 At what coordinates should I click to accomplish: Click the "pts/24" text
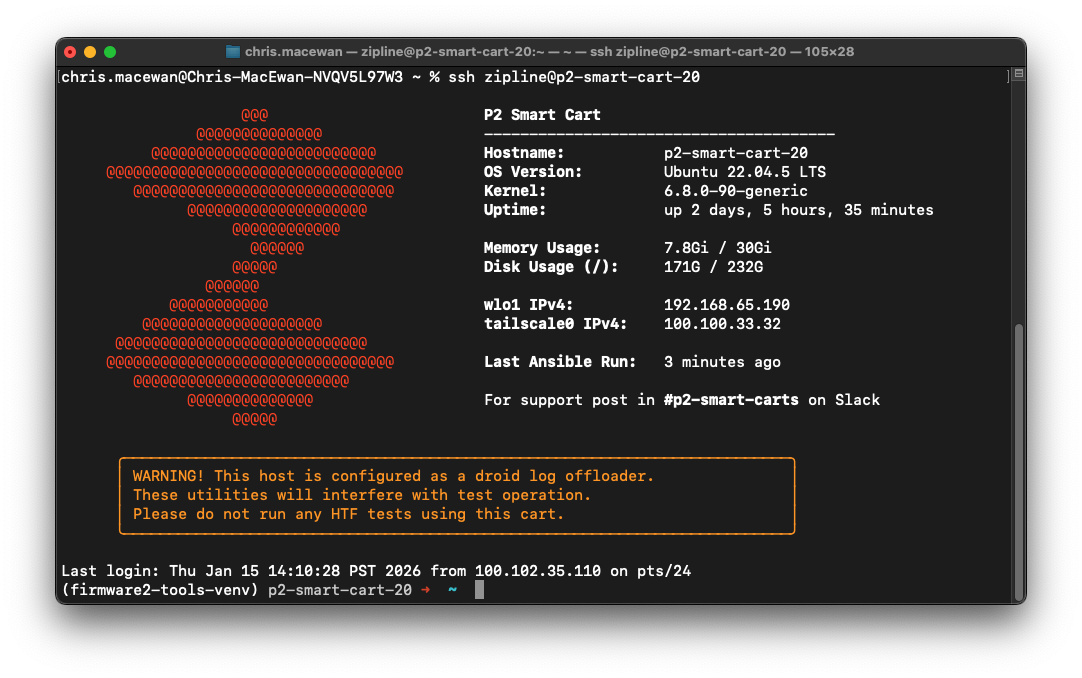tap(664, 571)
